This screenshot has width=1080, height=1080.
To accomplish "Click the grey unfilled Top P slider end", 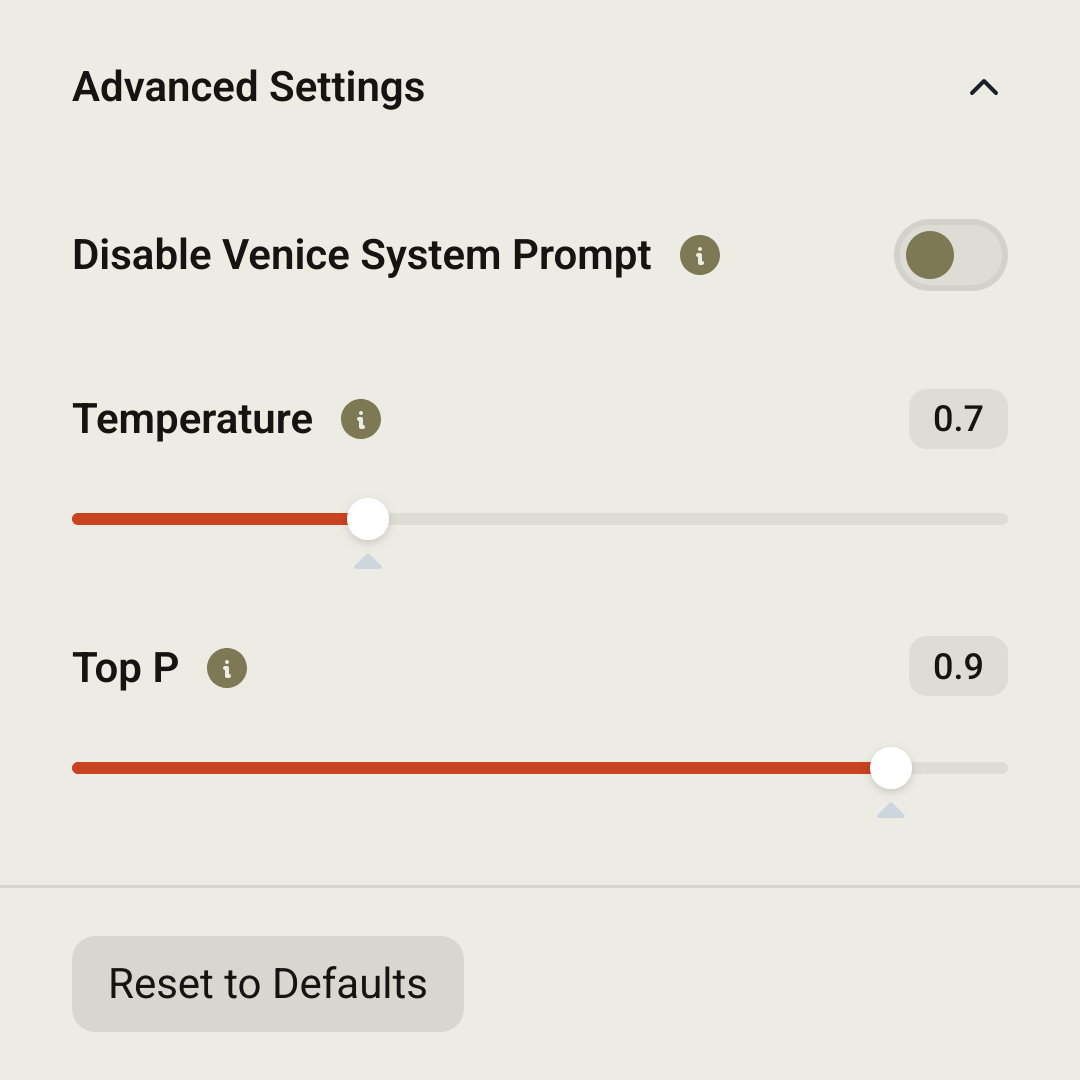I will coord(960,768).
